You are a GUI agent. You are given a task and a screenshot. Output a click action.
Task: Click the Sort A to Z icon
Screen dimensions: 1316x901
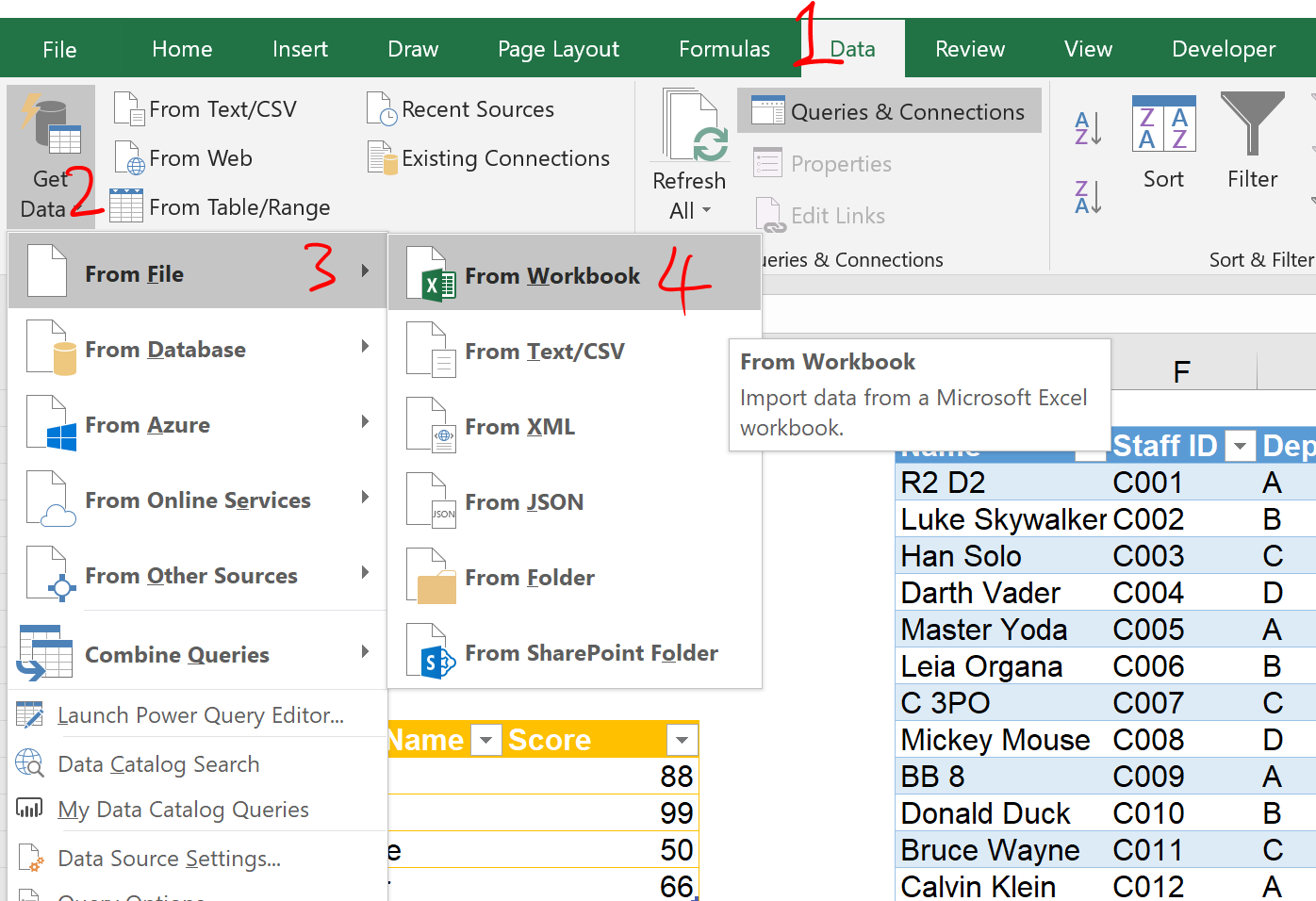coord(1088,127)
